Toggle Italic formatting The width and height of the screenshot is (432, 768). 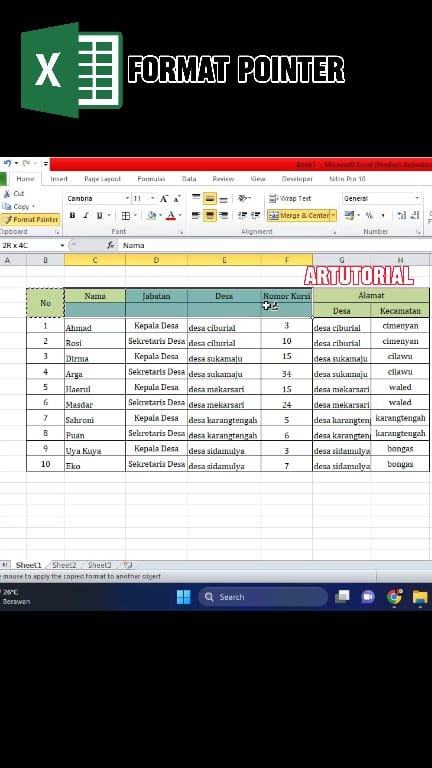86,216
